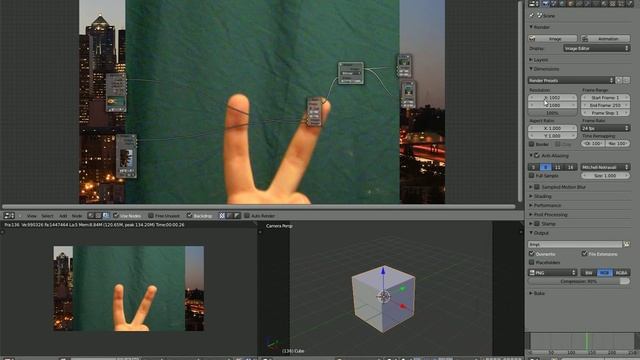Open the node editor's editor type selector icon

point(9,216)
